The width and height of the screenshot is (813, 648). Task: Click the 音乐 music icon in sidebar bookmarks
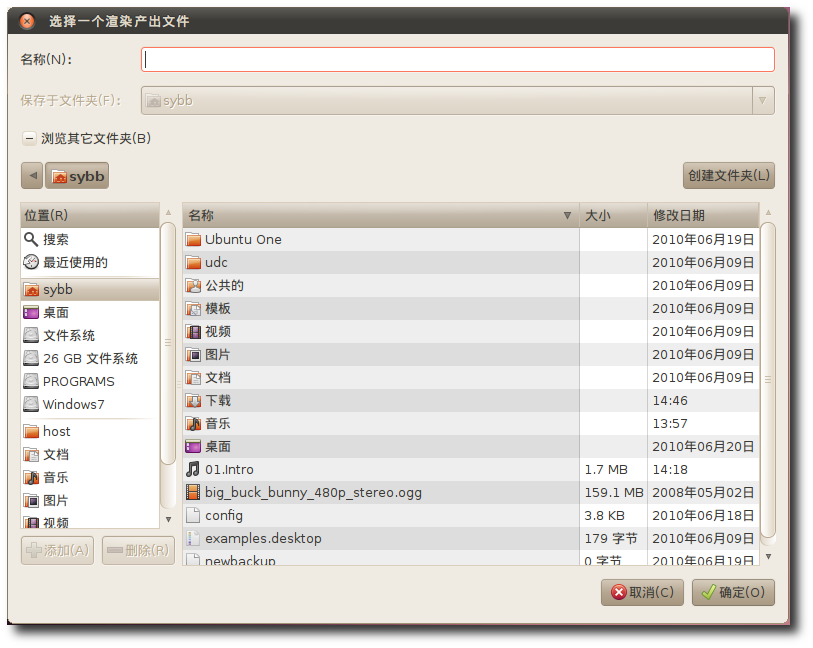click(x=31, y=477)
